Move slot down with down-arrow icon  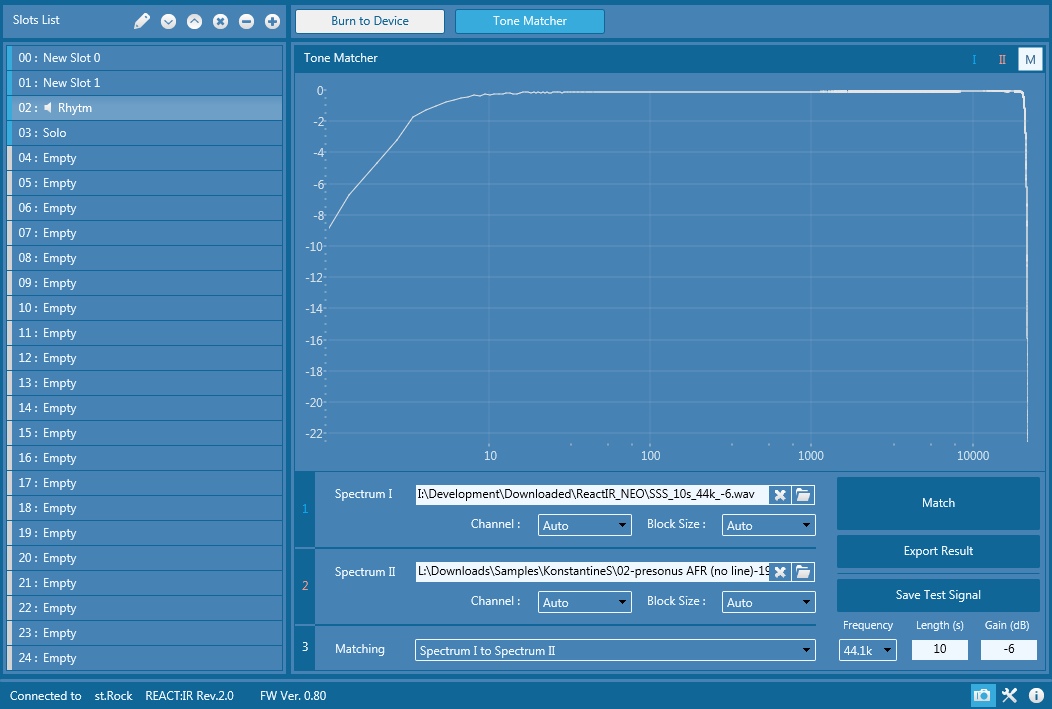click(168, 21)
